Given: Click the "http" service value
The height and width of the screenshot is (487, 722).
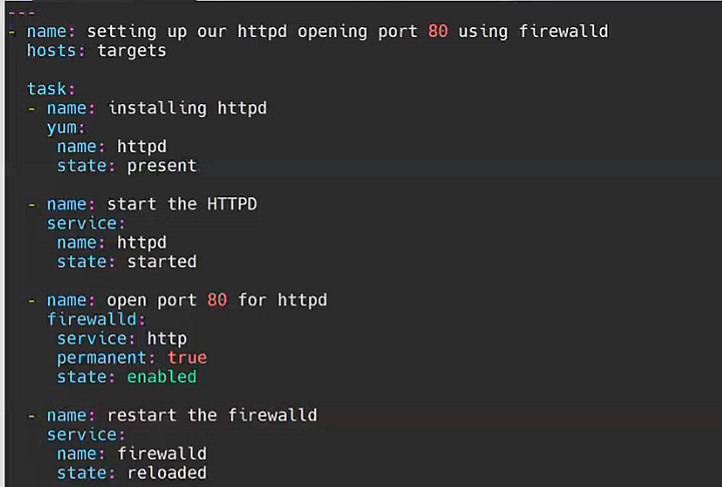Looking at the screenshot, I should 167,338.
